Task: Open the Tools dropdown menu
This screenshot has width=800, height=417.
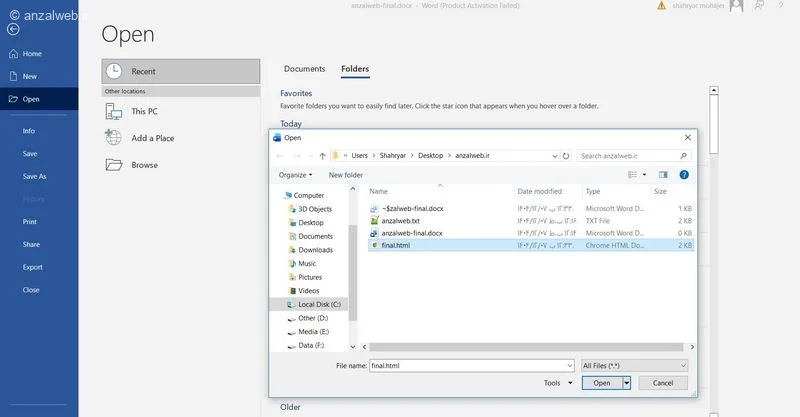Action: [558, 383]
